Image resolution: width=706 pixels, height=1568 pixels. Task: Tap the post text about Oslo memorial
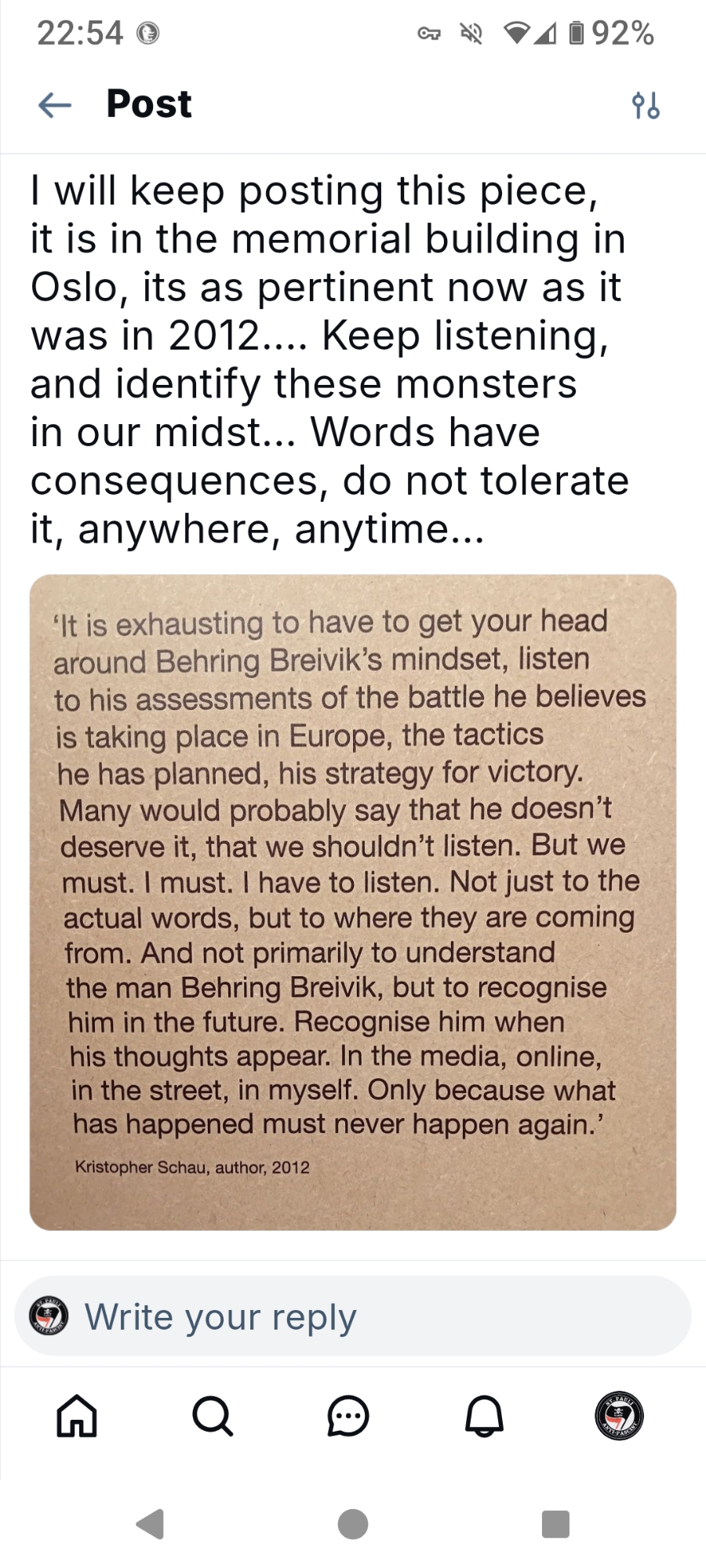[x=329, y=359]
